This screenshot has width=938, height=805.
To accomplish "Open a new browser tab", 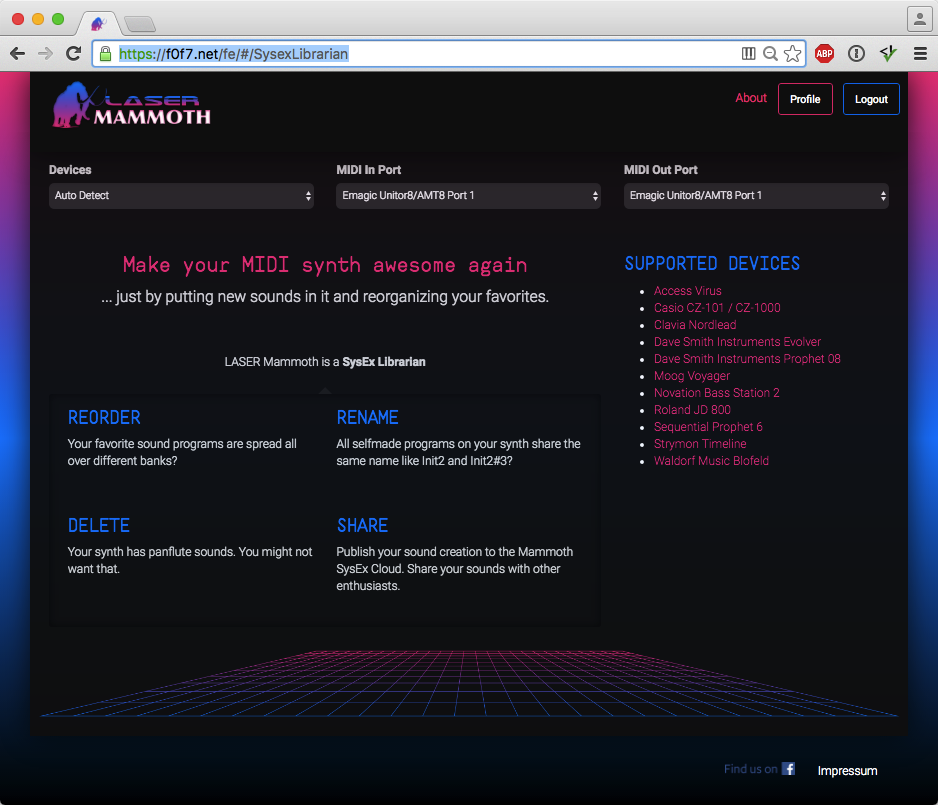I will (x=141, y=24).
